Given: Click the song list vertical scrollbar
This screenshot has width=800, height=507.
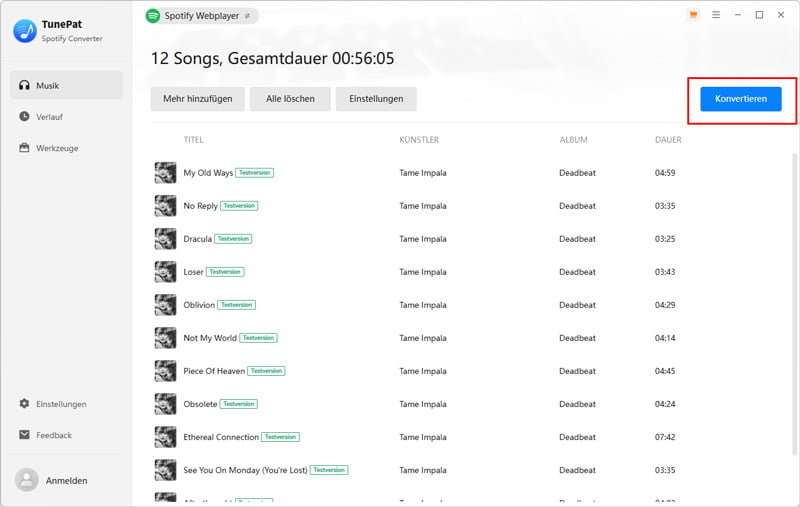Looking at the screenshot, I should click(794, 303).
